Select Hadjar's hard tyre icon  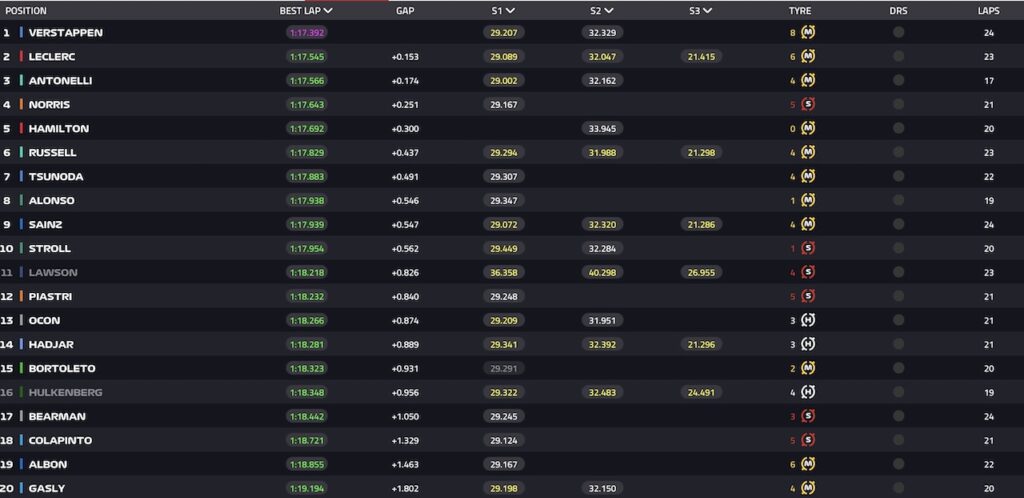(x=808, y=344)
